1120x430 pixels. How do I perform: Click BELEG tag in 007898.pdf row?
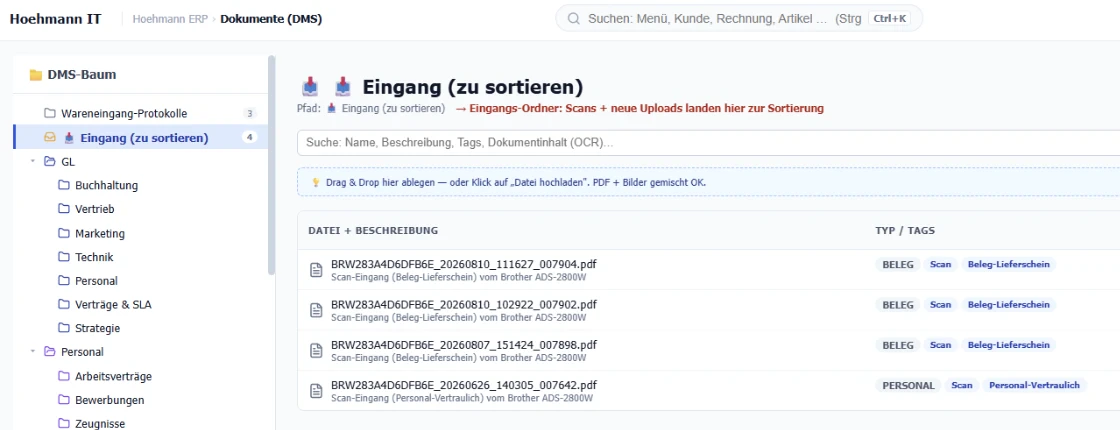(x=898, y=345)
